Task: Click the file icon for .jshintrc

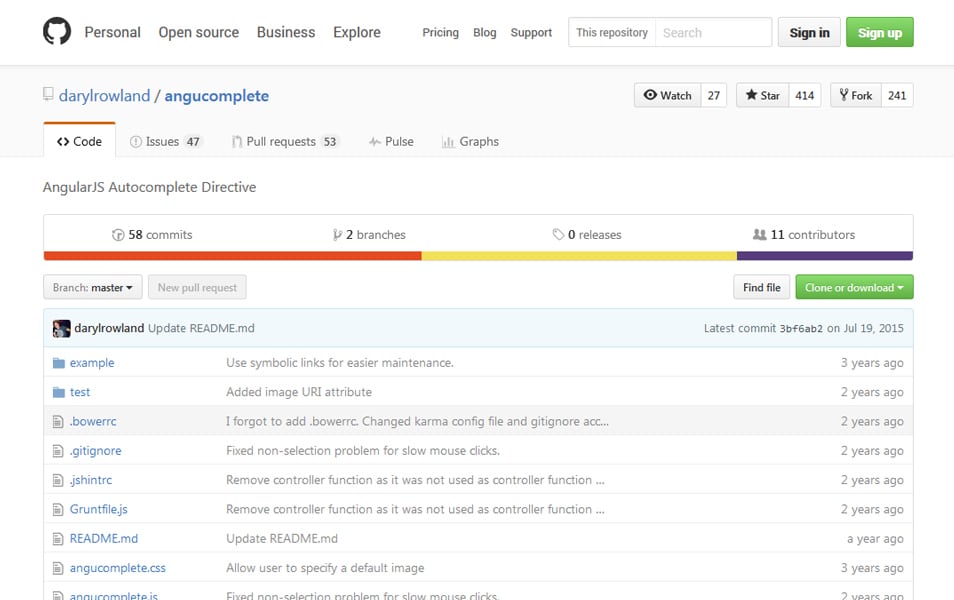Action: [58, 480]
